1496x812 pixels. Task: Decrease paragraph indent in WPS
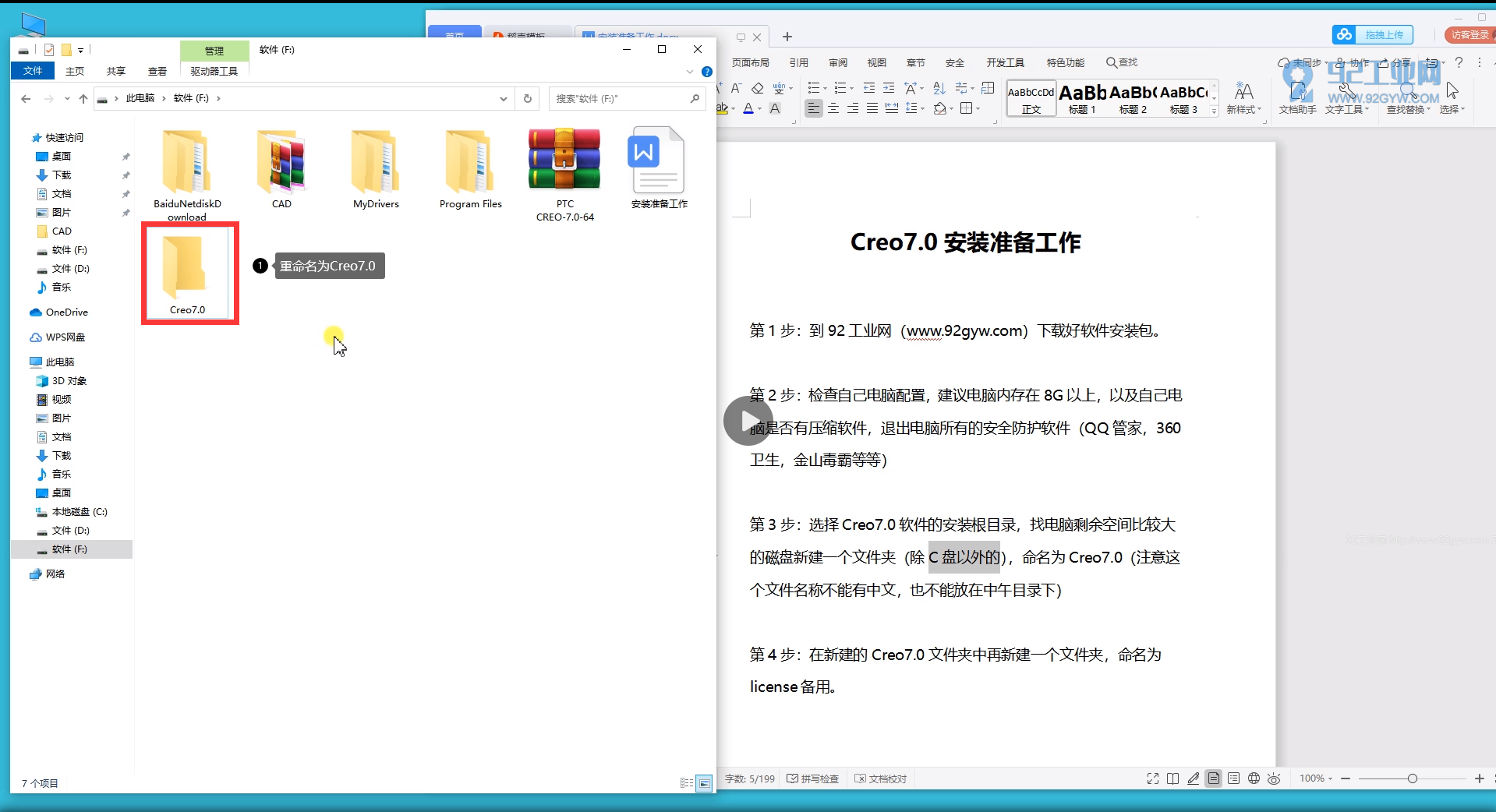coord(869,88)
